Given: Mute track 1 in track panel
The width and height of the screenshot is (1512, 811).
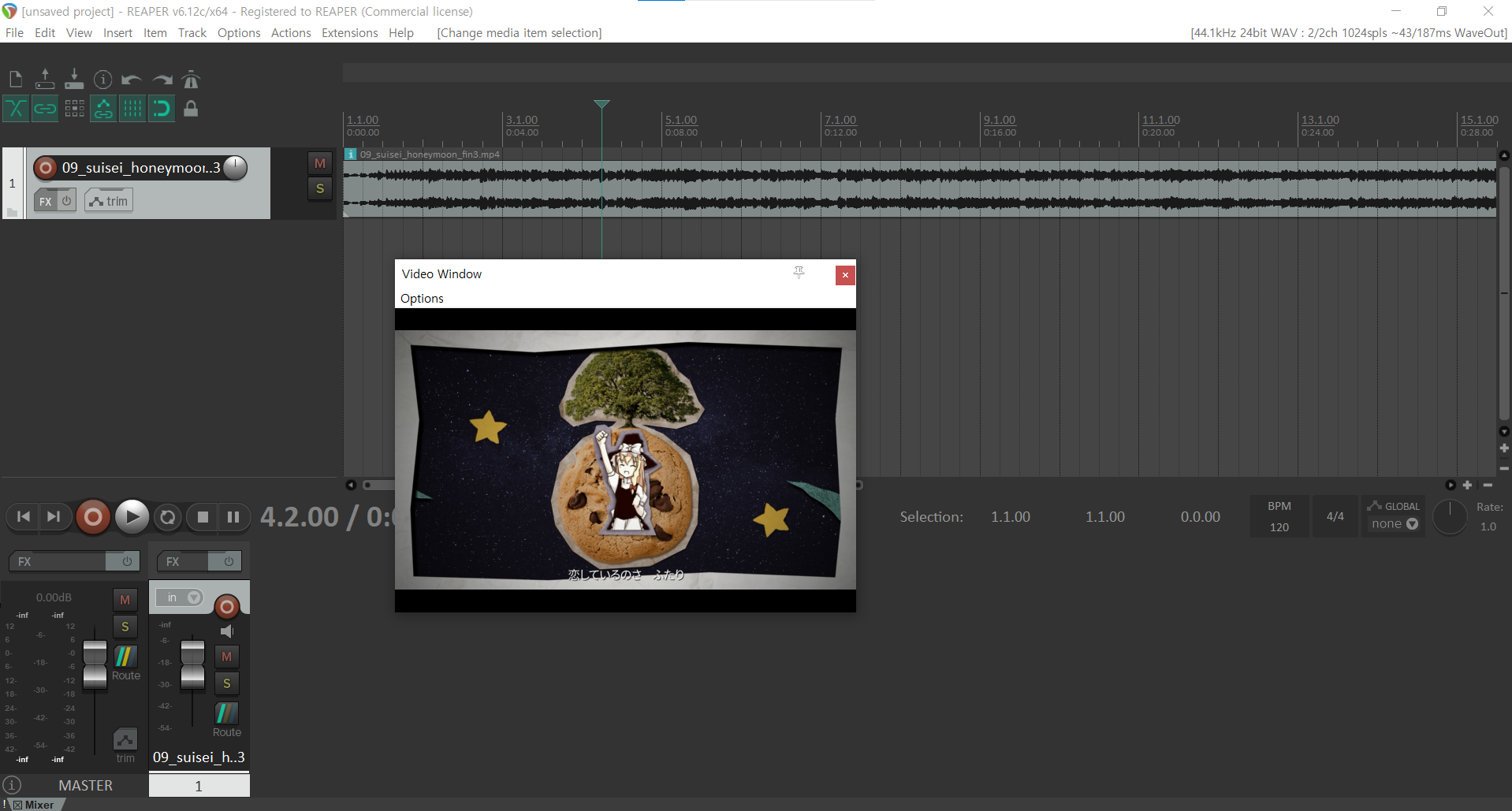Looking at the screenshot, I should pos(320,163).
